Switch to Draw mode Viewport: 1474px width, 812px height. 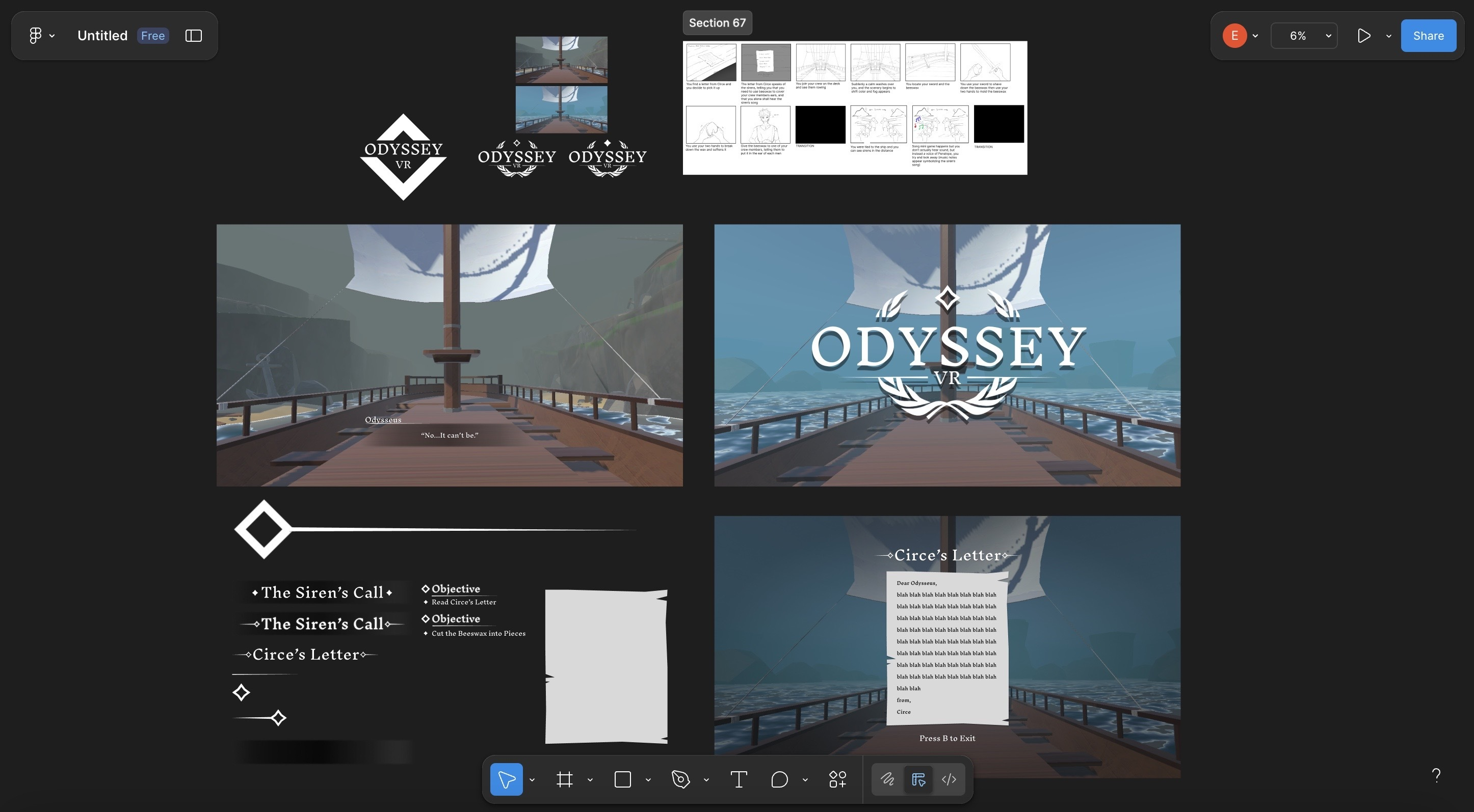pyautogui.click(x=887, y=779)
